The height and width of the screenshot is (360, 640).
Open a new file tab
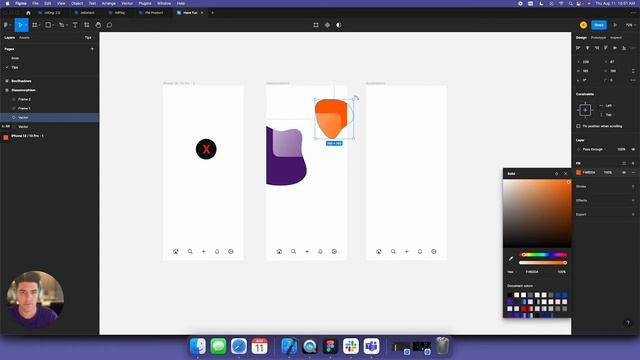tap(212, 13)
